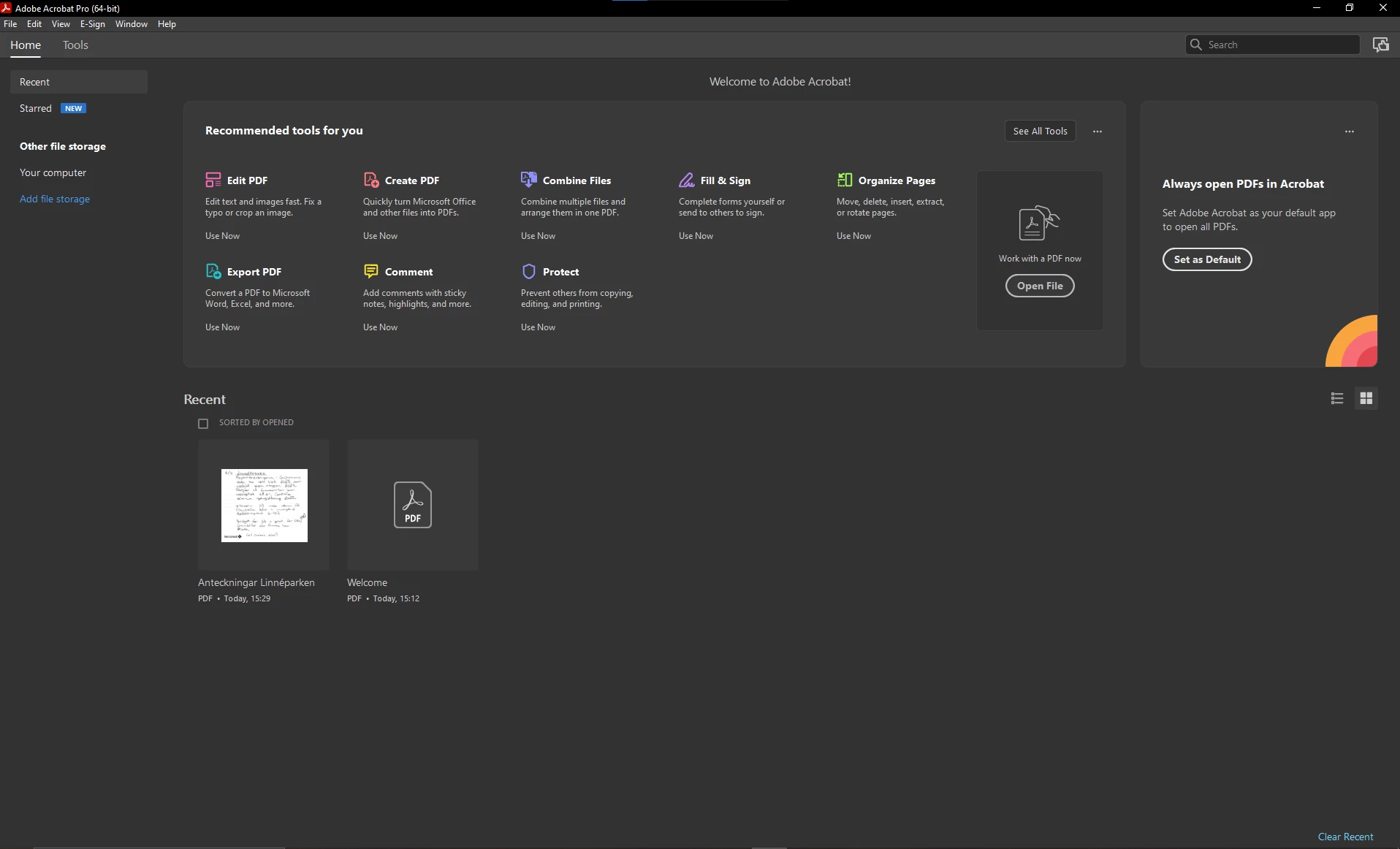Image resolution: width=1400 pixels, height=849 pixels.
Task: Open the options menu on the default app card
Action: 1350,132
